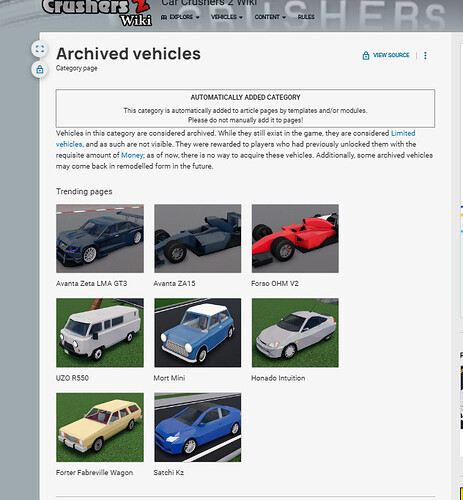Select the Mort Mini thumbnail

click(x=198, y=333)
